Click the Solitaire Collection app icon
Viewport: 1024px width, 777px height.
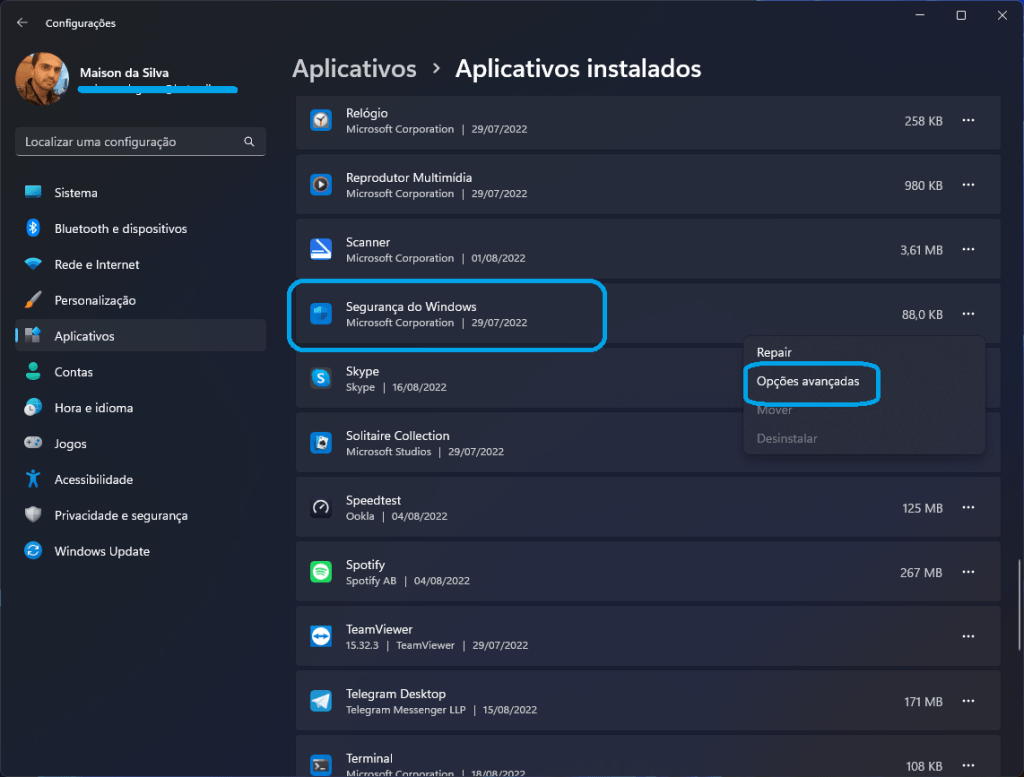point(321,443)
